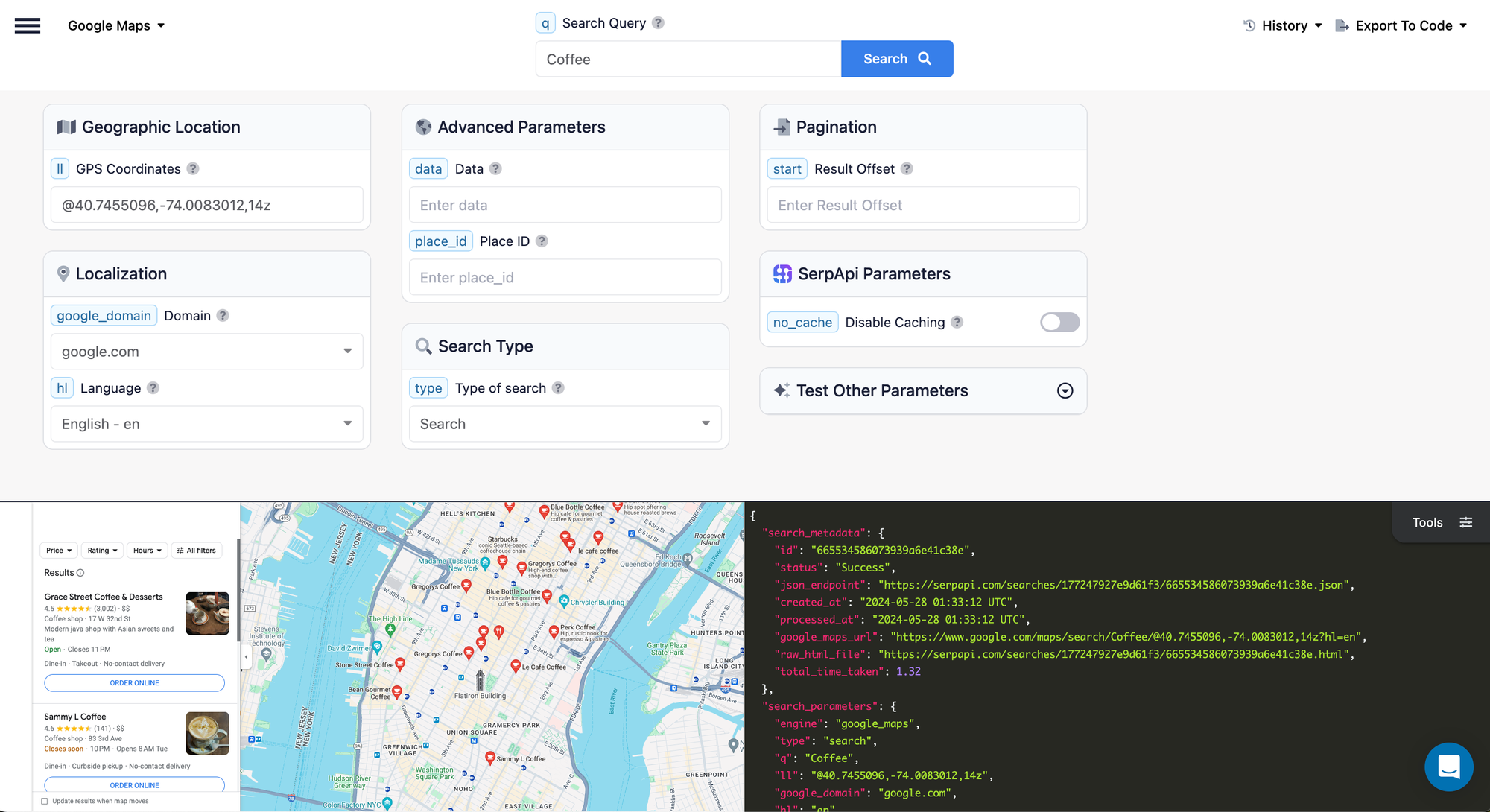Open the chat support bubble icon
The height and width of the screenshot is (812, 1490).
click(1448, 766)
